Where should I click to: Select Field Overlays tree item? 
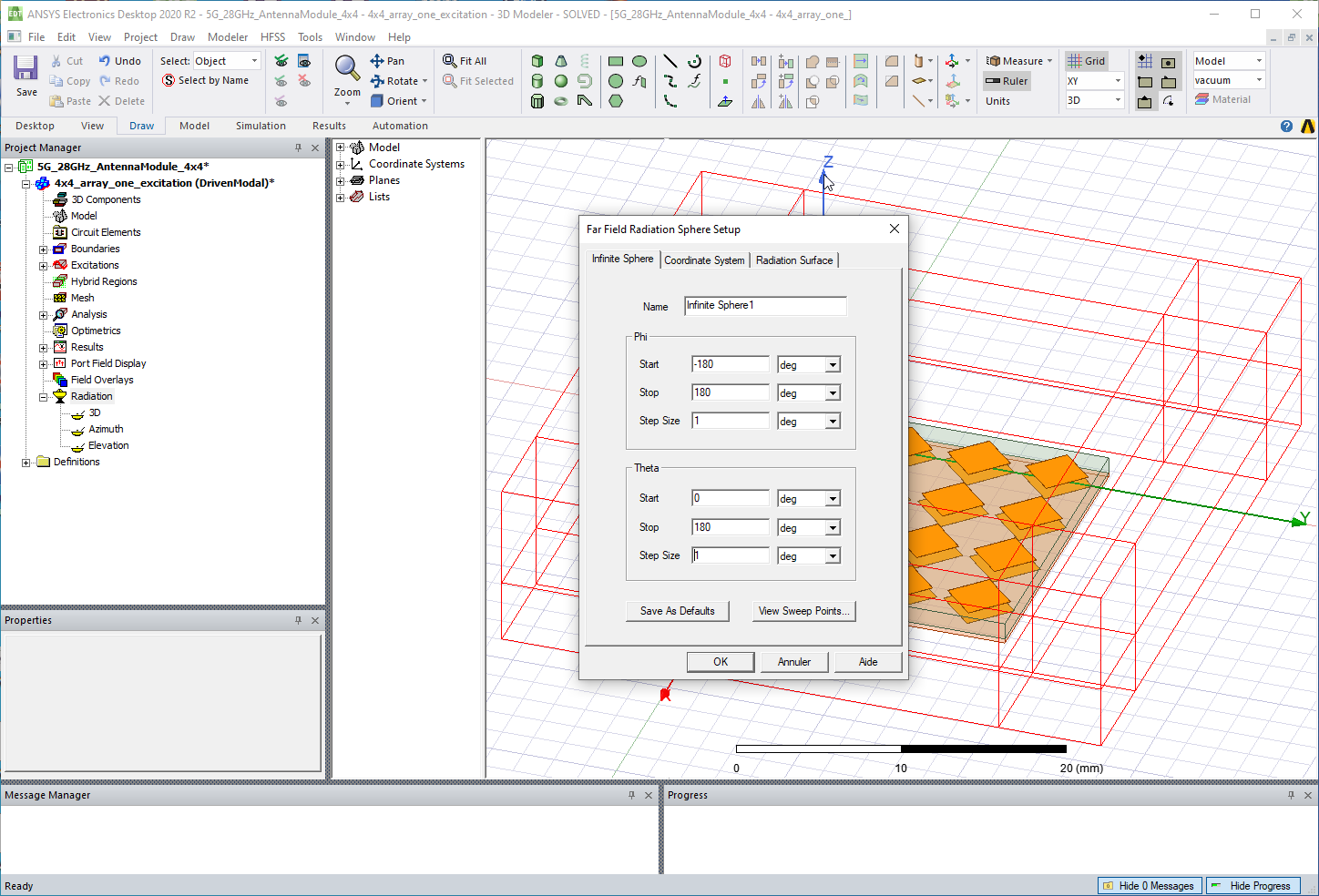[102, 380]
